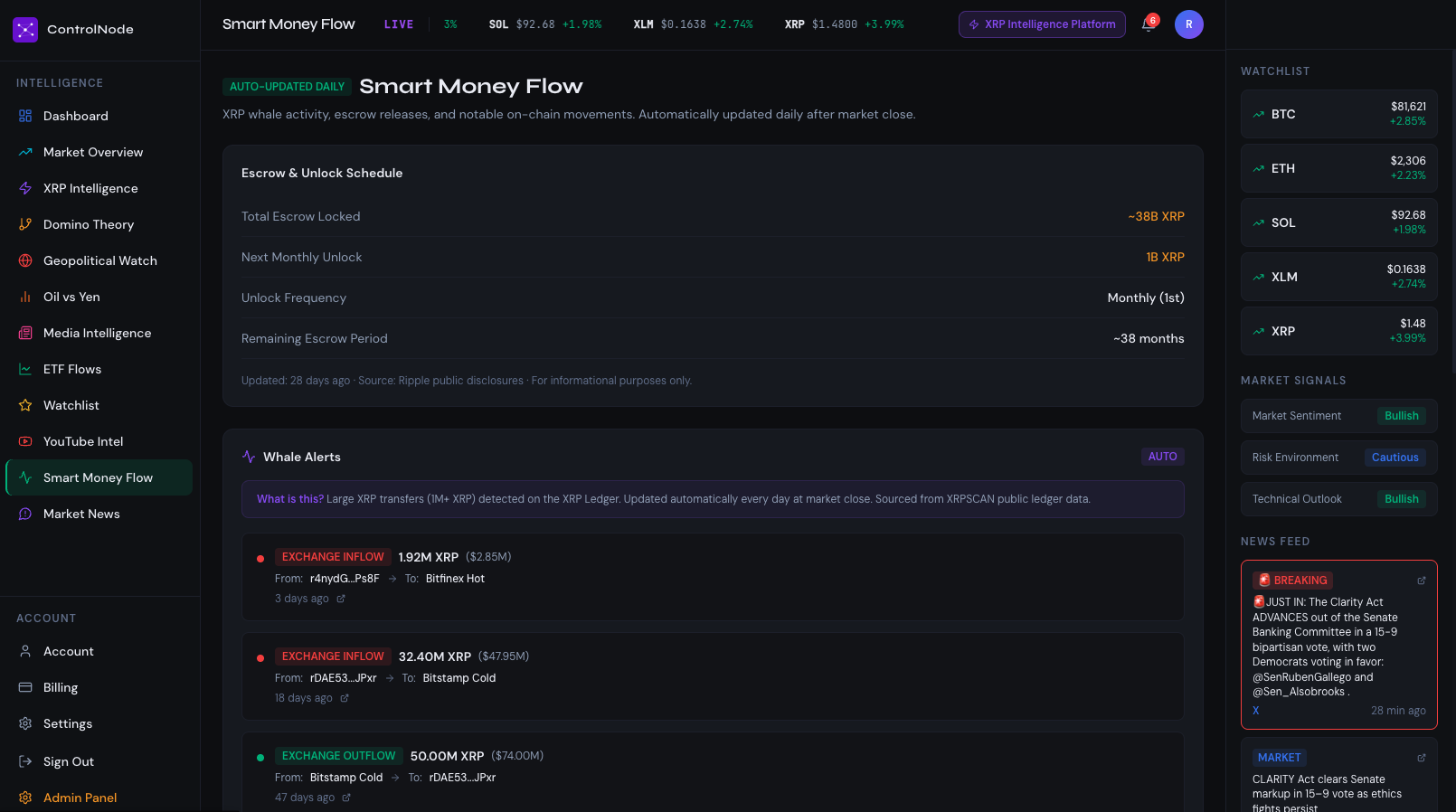Screen dimensions: 1456x812
Task: Click the XRP Intelligence Platform button
Action: tap(1042, 24)
